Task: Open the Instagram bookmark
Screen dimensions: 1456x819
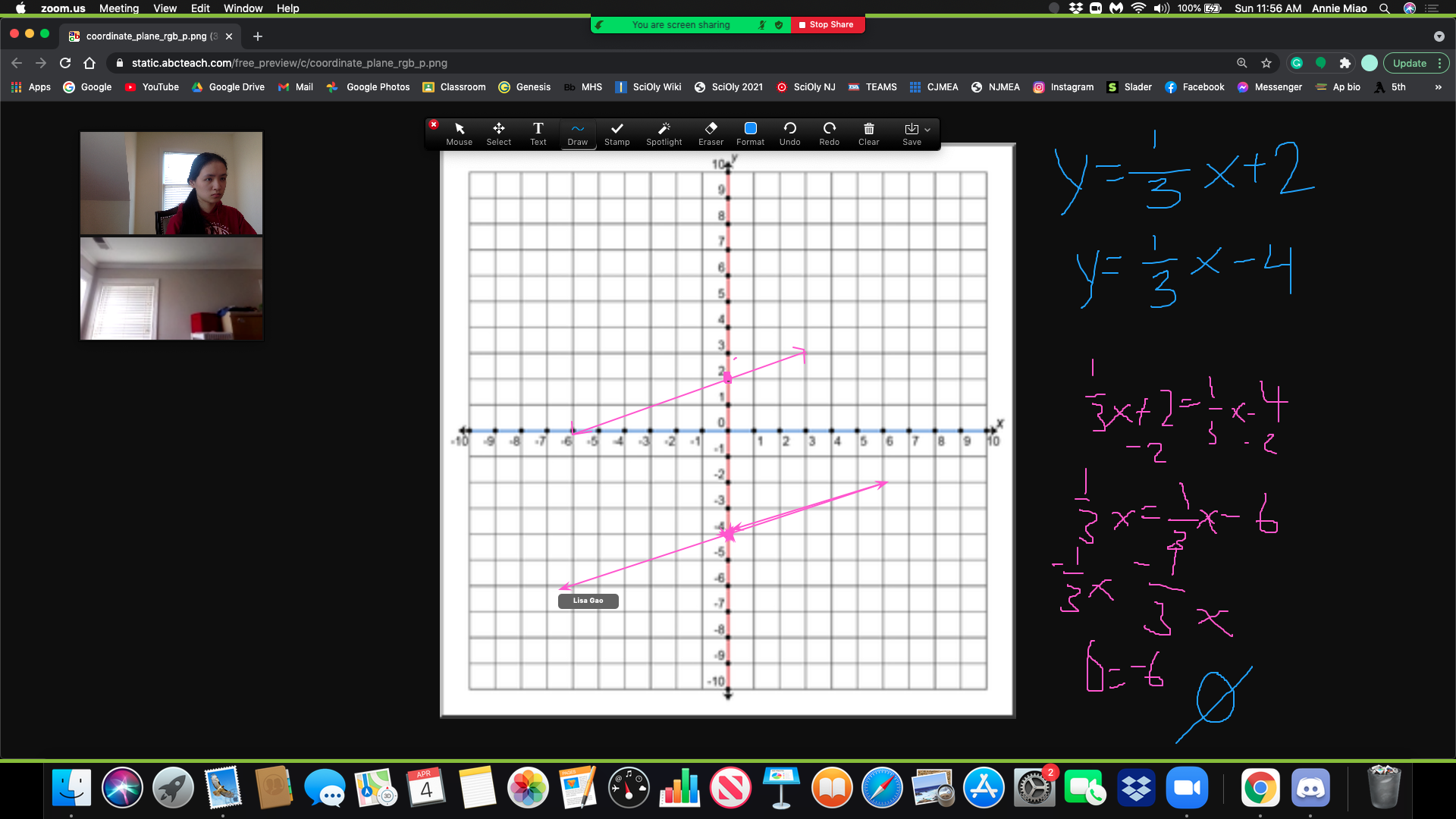Action: click(1063, 87)
